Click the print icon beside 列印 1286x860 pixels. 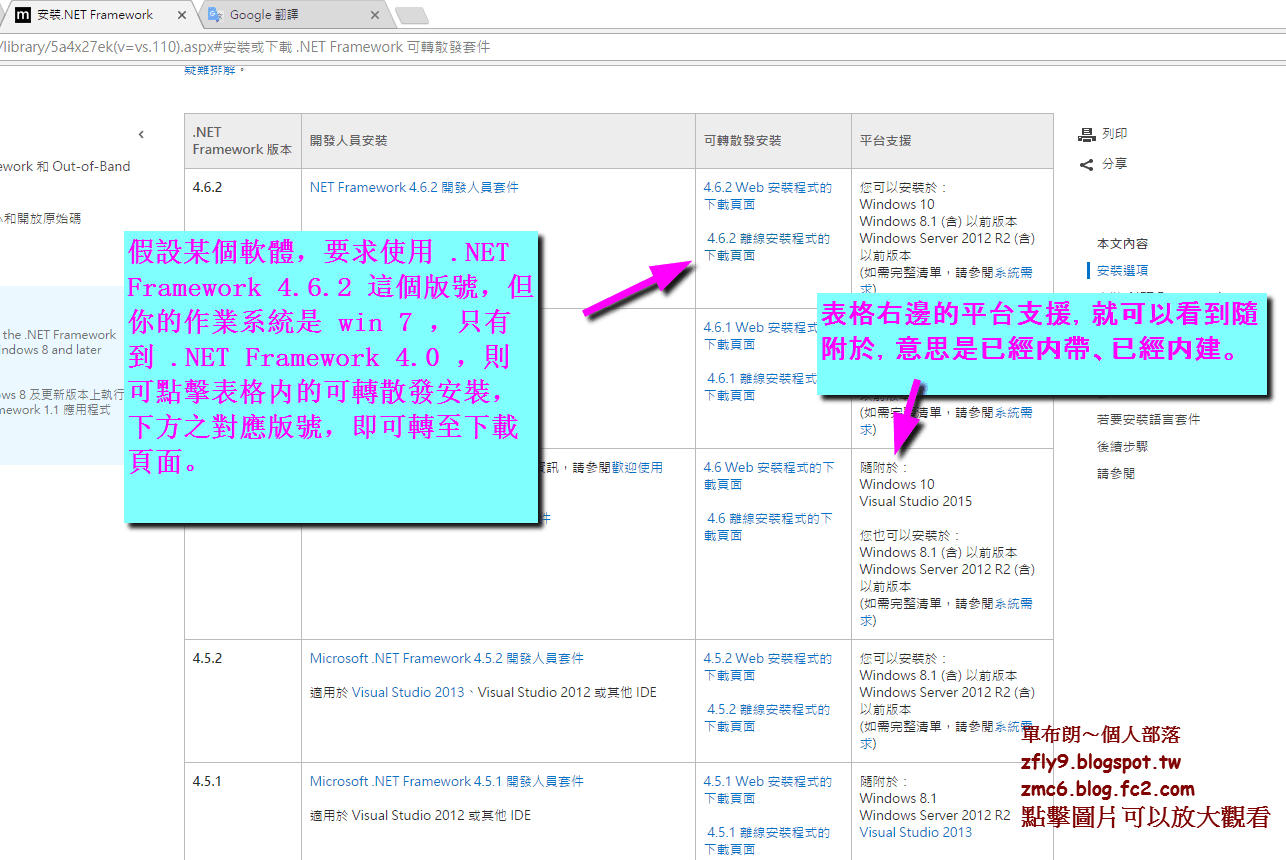(x=1087, y=135)
